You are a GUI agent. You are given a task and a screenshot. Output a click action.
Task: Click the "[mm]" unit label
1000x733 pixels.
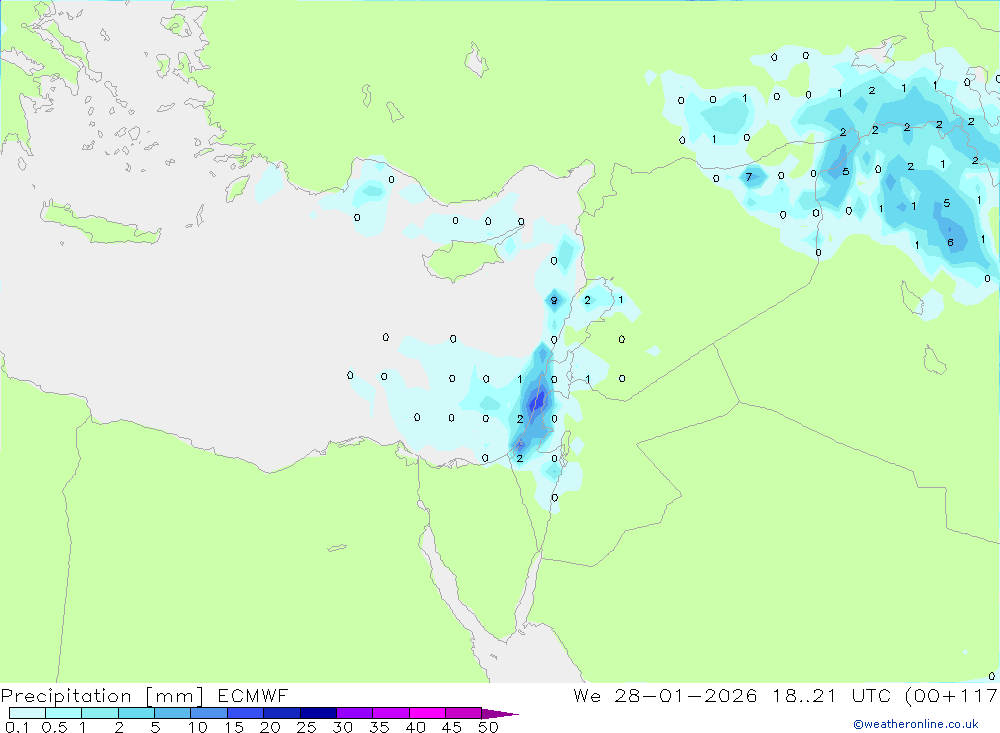[x=175, y=696]
